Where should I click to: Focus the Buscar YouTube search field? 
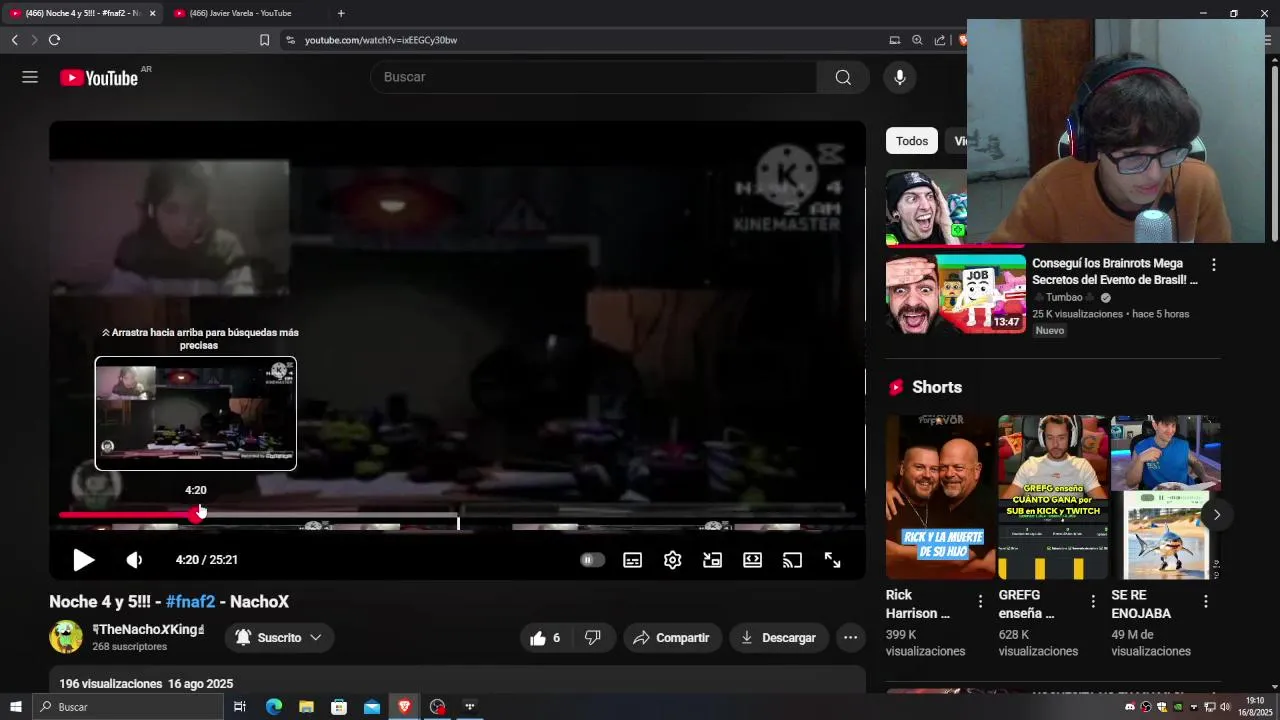click(x=594, y=77)
